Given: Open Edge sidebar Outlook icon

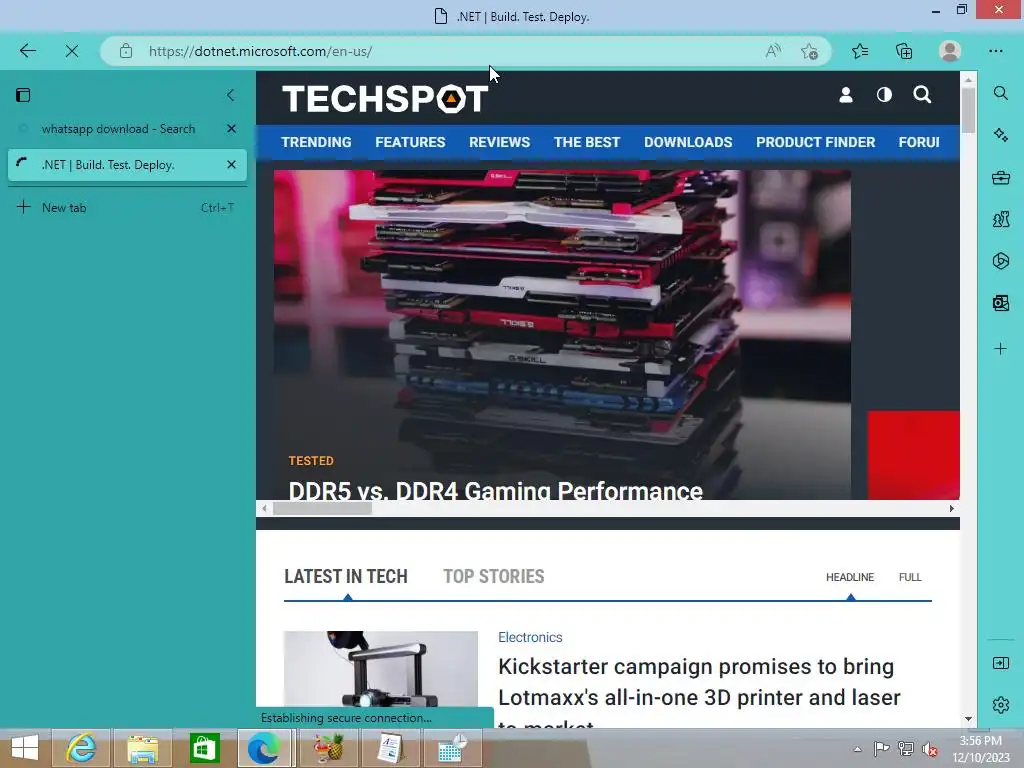Looking at the screenshot, I should 1000,303.
